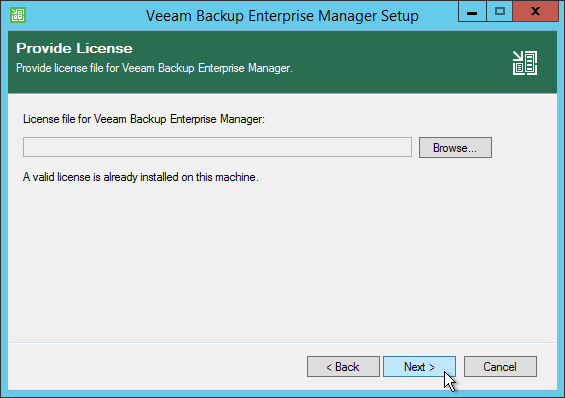Click the Veeam product logo in green header
The height and width of the screenshot is (398, 565).
[525, 63]
